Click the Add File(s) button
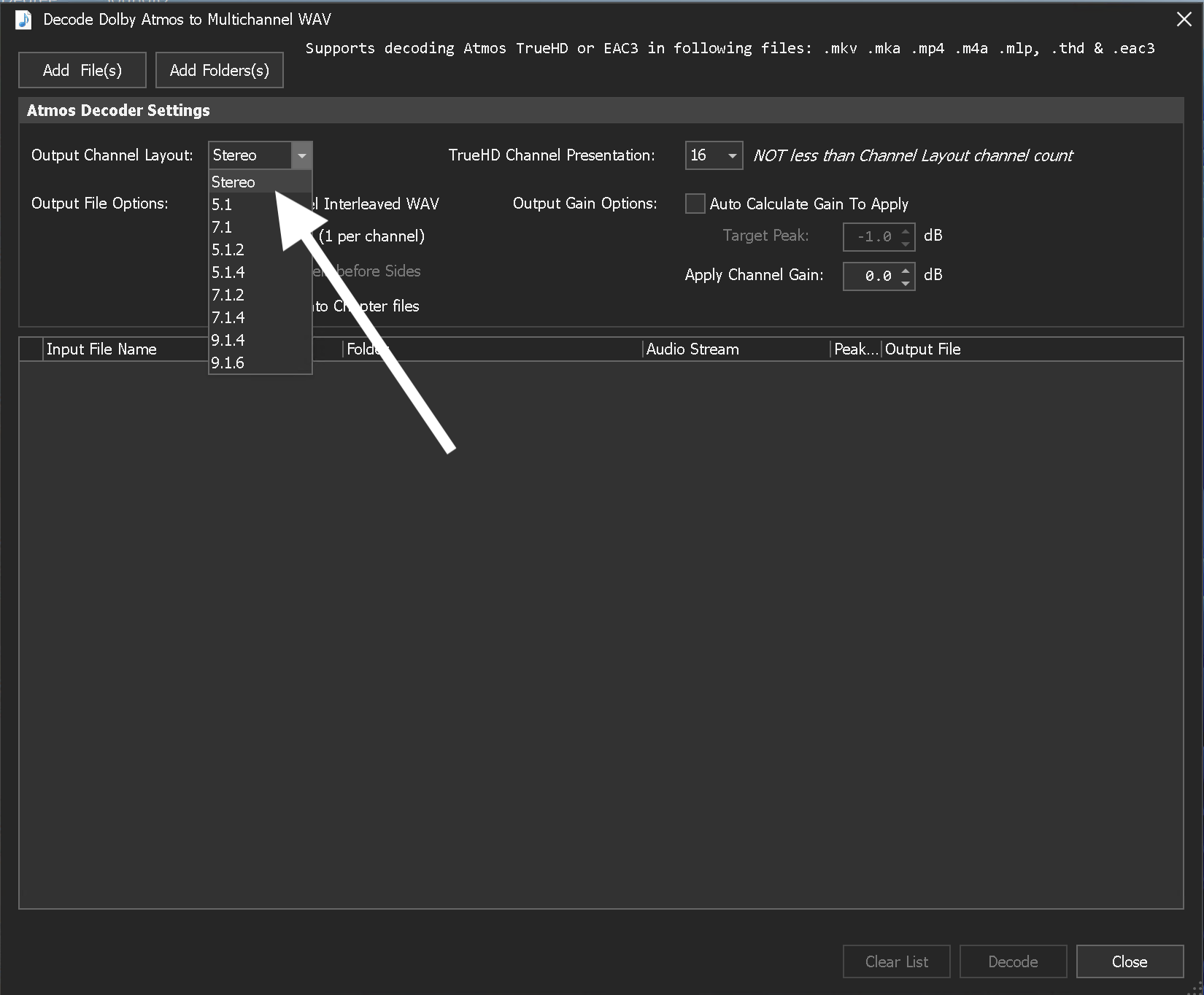This screenshot has width=1204, height=995. point(82,70)
